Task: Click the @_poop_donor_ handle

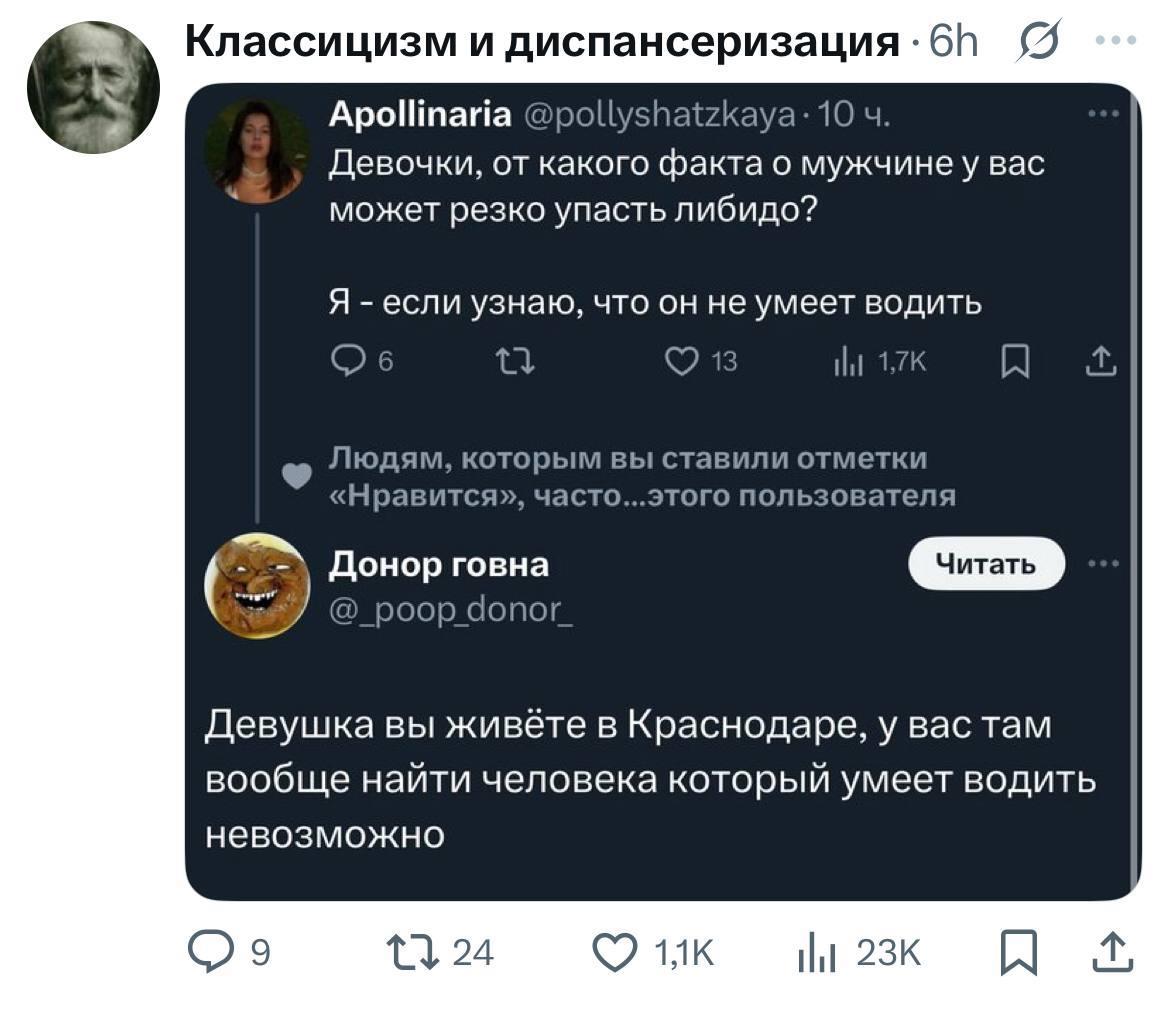Action: coord(451,606)
